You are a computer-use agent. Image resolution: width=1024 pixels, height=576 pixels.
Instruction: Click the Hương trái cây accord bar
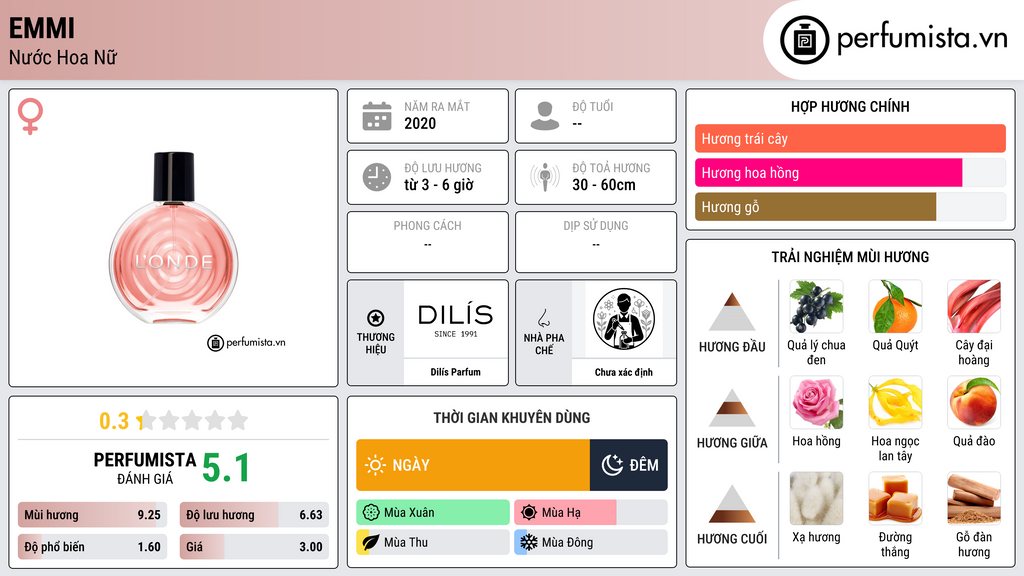pos(850,138)
